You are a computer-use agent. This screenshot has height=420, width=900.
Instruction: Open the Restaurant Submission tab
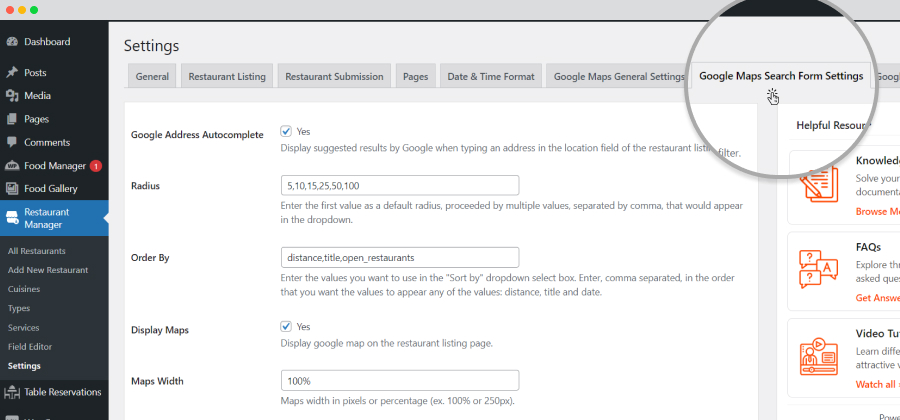click(335, 76)
